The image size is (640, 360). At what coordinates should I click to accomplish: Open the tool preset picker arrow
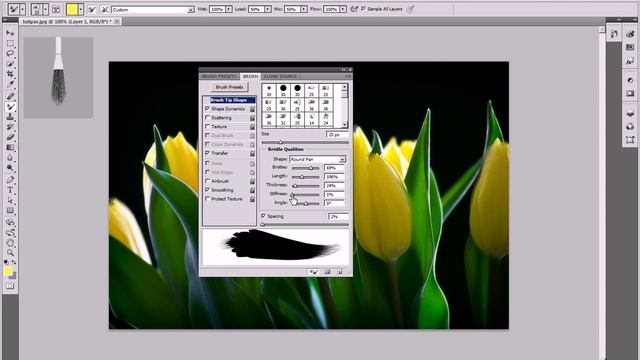pos(22,9)
